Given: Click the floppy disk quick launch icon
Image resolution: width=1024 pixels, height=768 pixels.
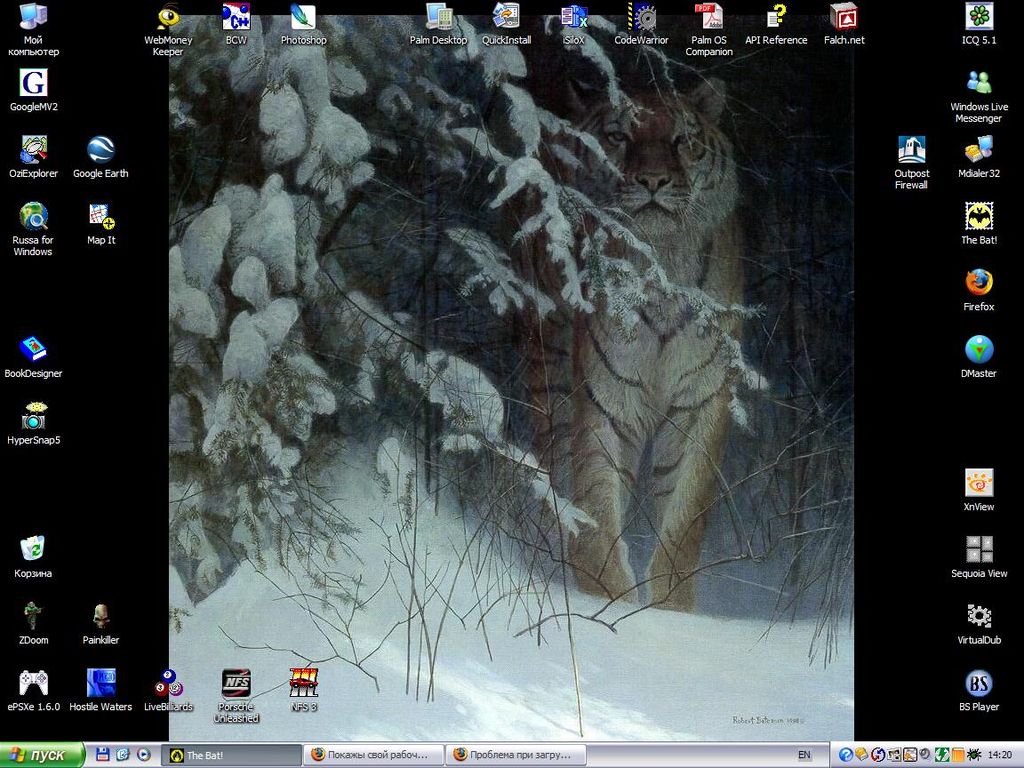Looking at the screenshot, I should pos(103,755).
